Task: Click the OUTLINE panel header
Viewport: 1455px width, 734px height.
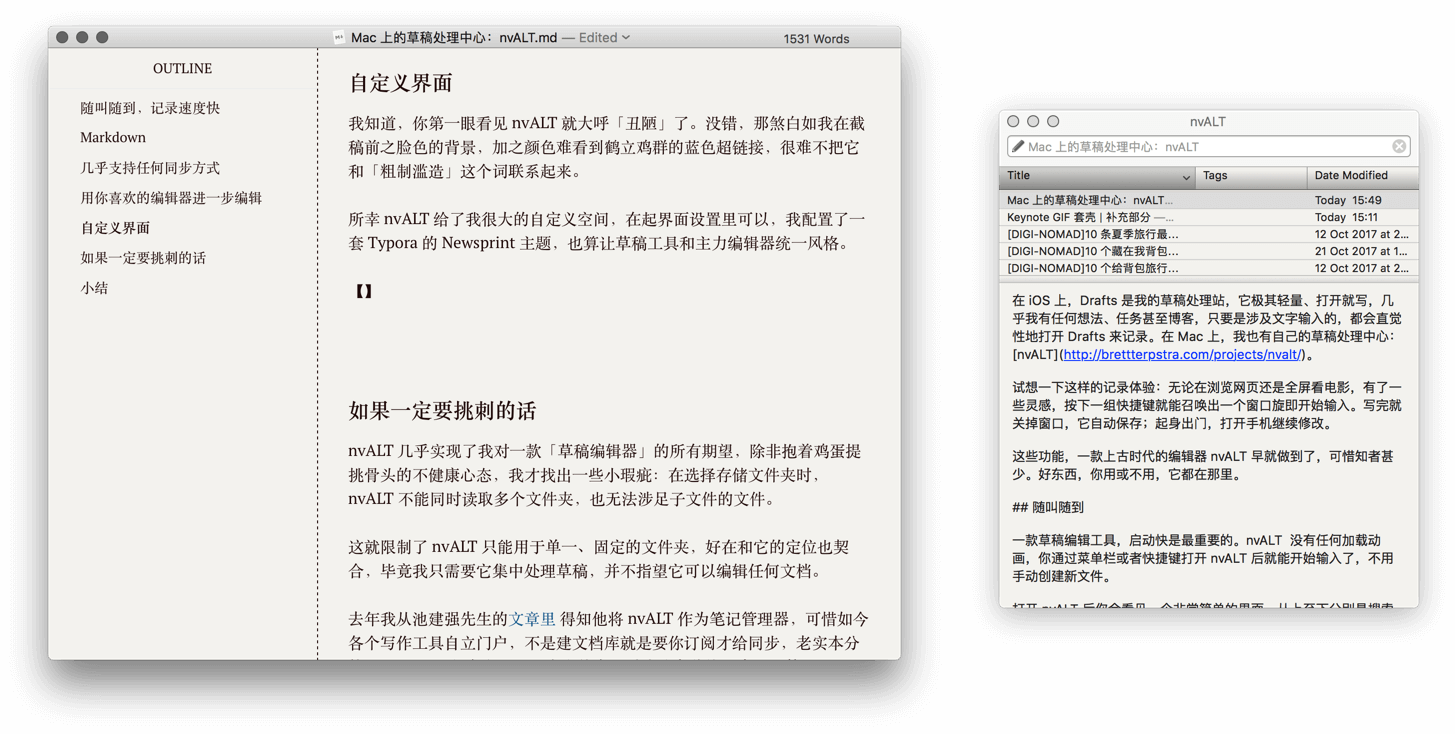Action: [x=182, y=69]
